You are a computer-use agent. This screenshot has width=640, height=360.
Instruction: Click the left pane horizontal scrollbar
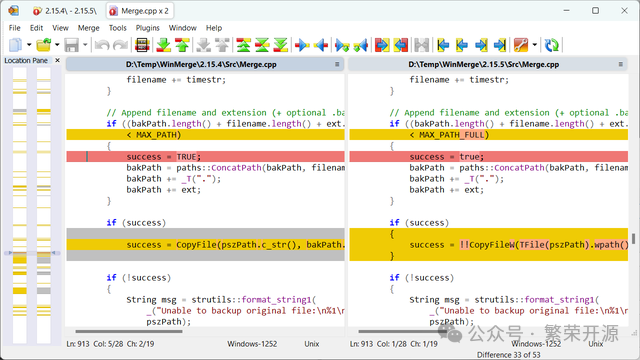pos(205,331)
